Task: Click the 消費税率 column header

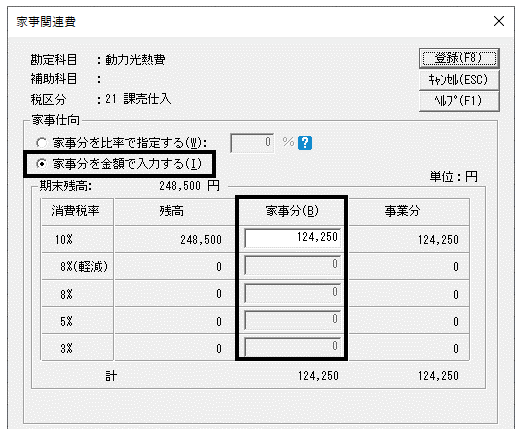Action: (76, 211)
